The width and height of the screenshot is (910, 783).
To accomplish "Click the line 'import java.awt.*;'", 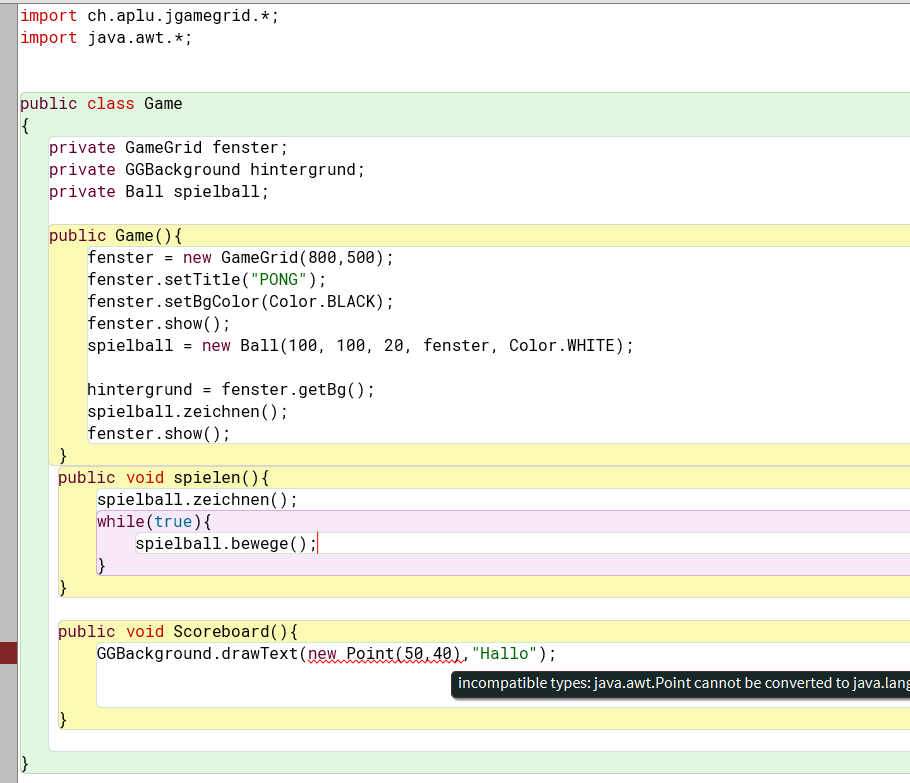I will click(106, 38).
